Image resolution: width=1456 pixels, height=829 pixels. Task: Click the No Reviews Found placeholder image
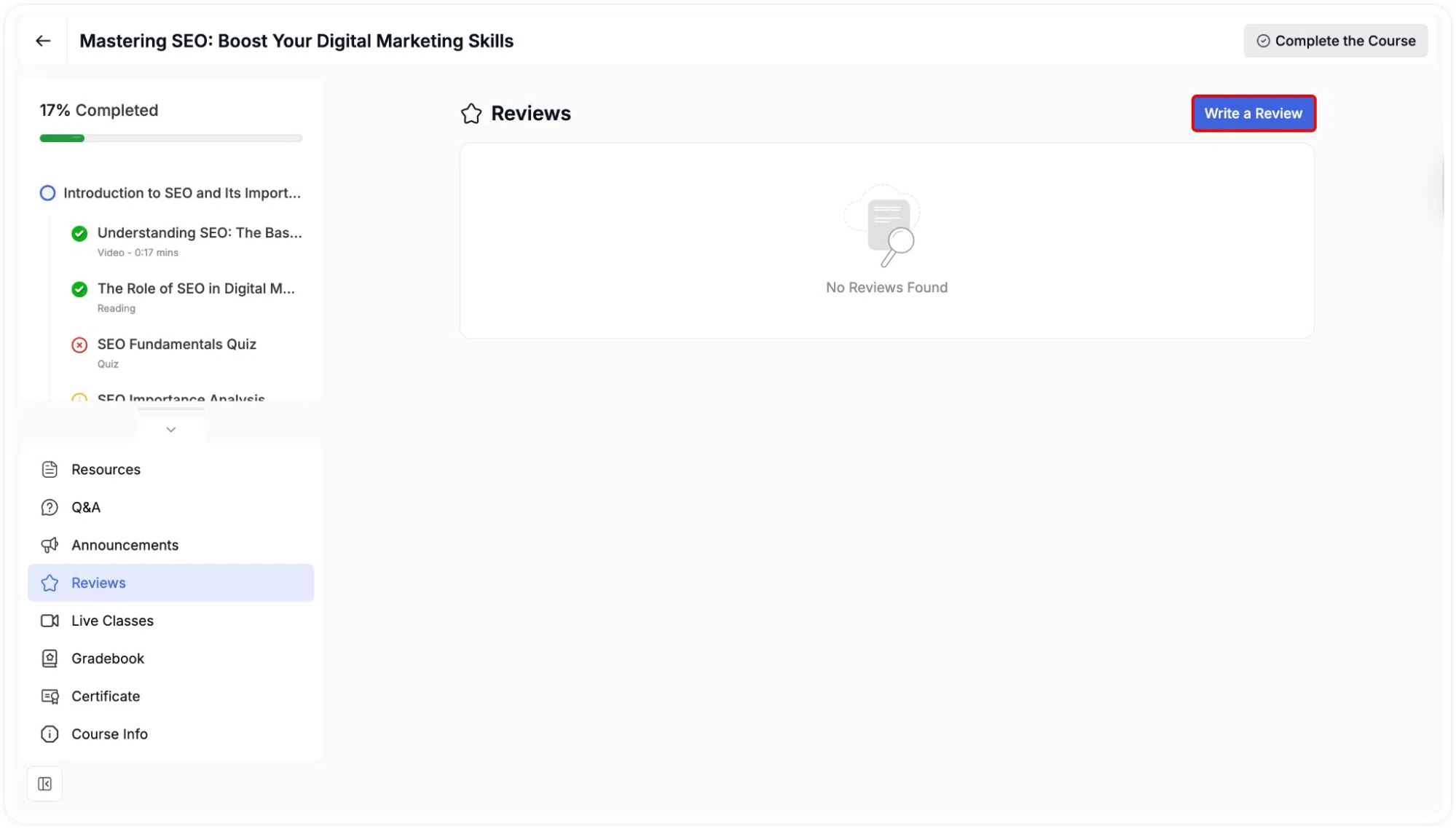pos(883,226)
